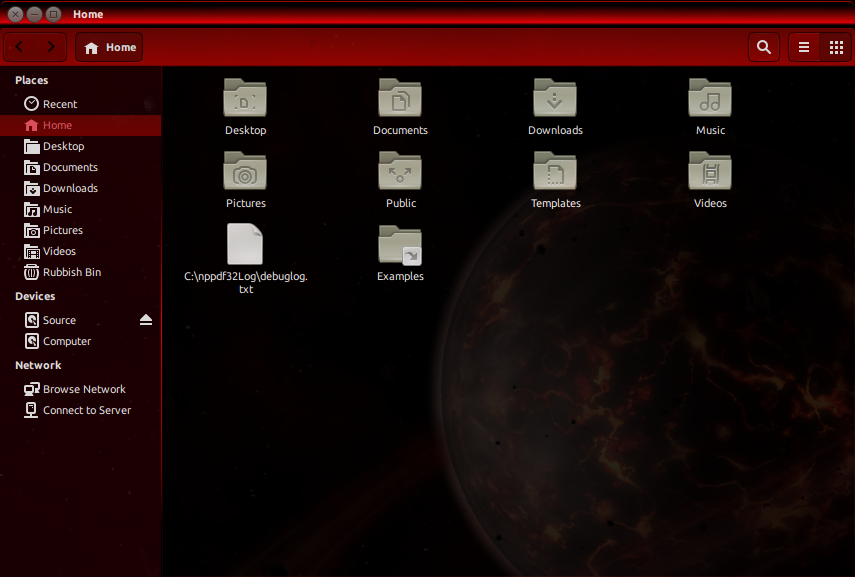This screenshot has width=855, height=577.
Task: Open Videos from the sidebar
Action: [x=80, y=251]
